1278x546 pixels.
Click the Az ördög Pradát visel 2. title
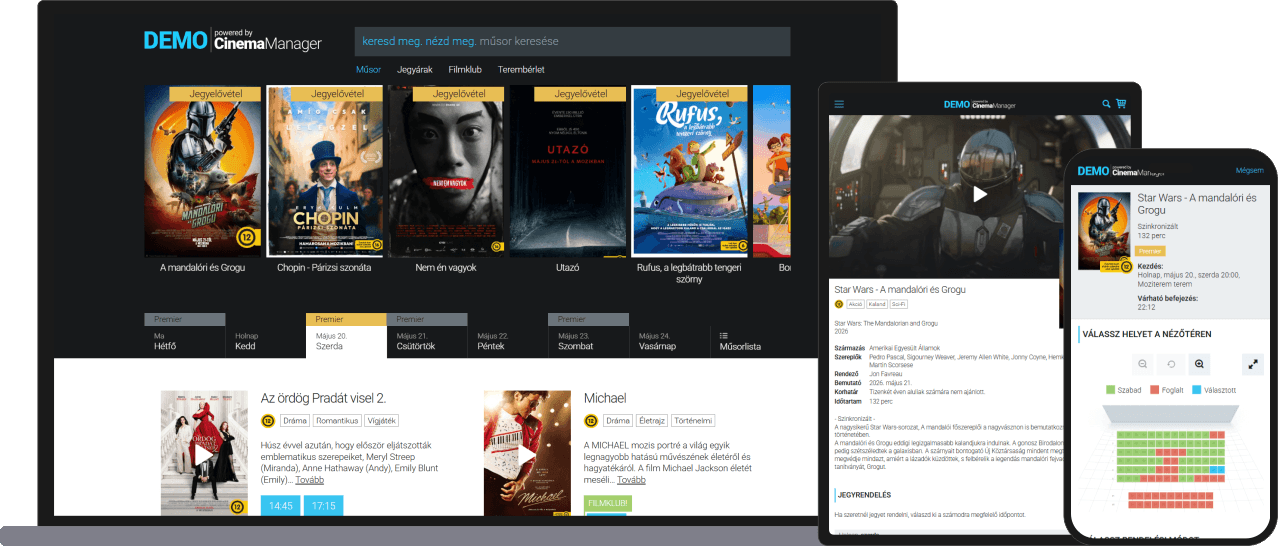(323, 398)
